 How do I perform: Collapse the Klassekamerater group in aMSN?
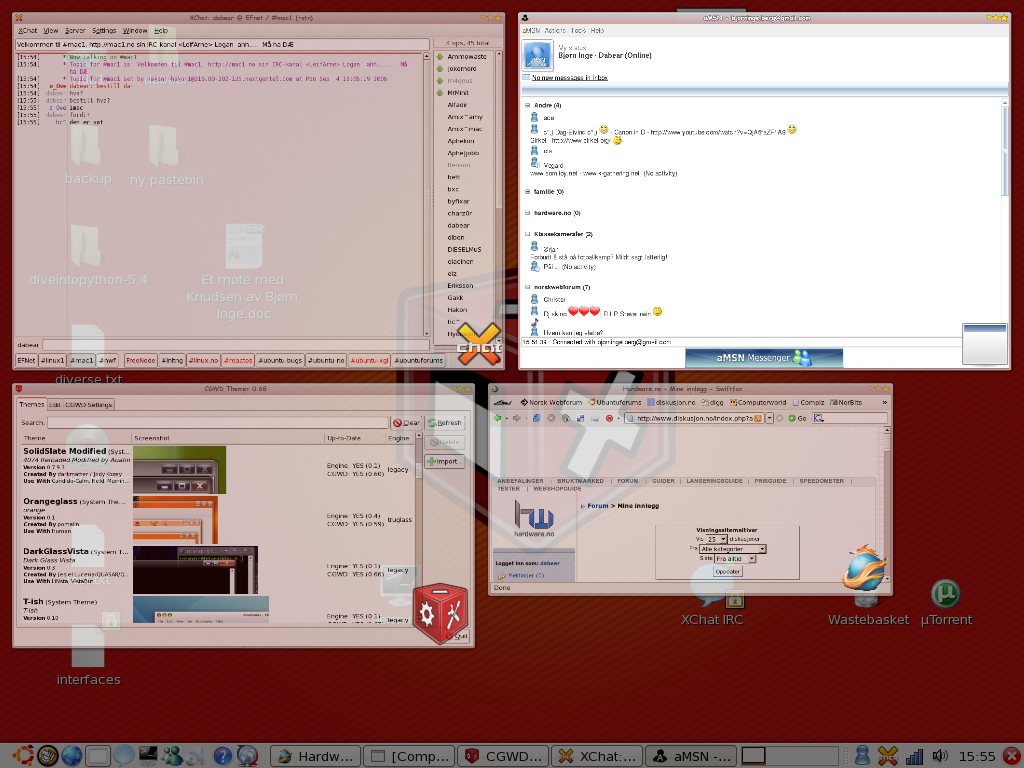[528, 234]
